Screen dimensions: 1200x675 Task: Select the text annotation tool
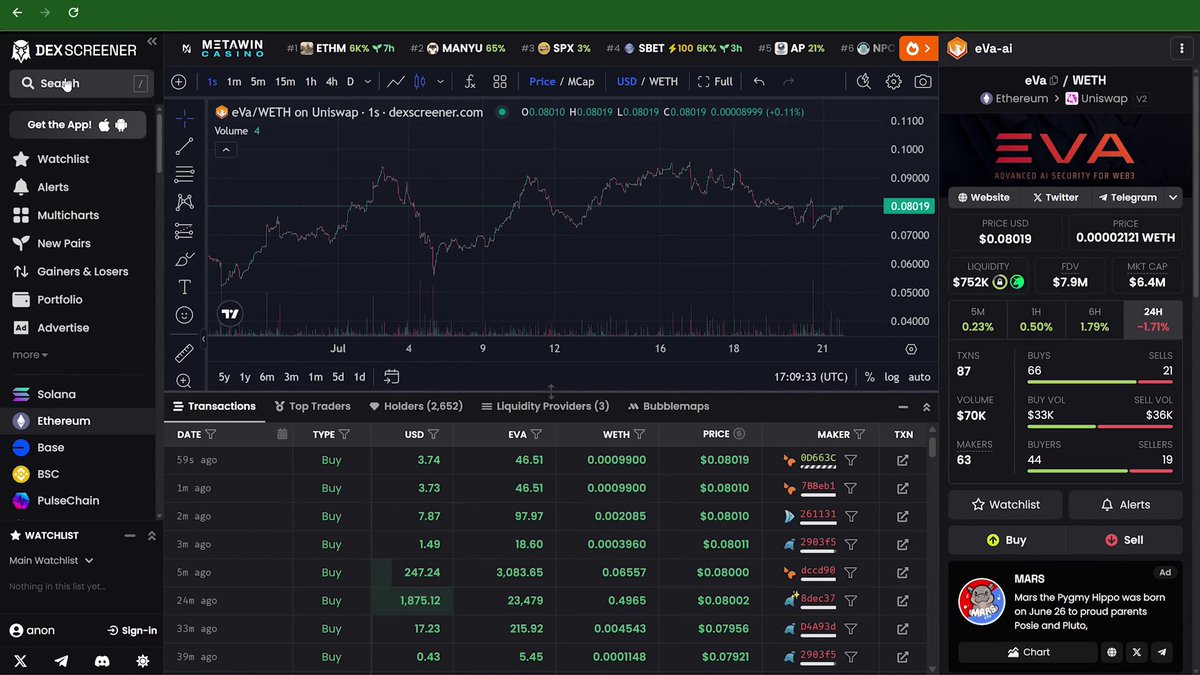coord(184,287)
